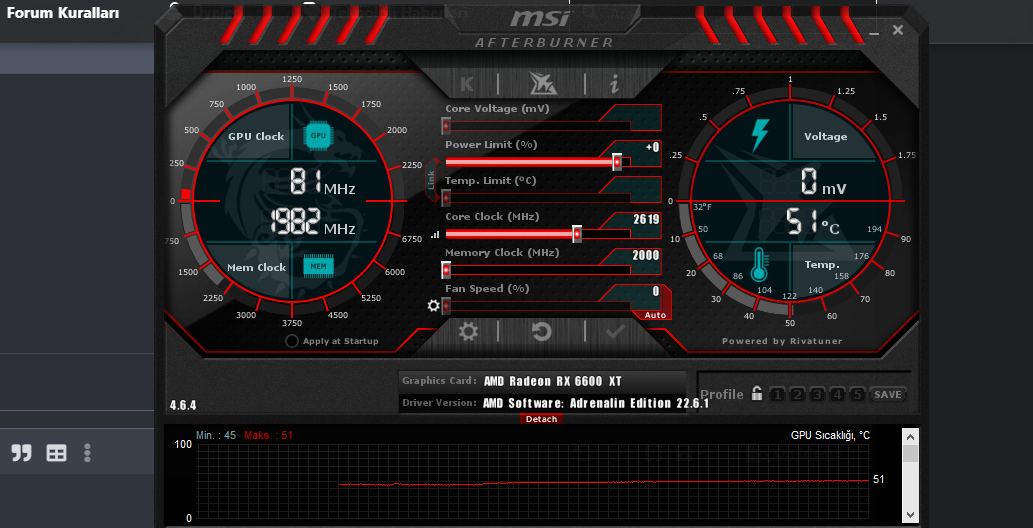Image resolution: width=1033 pixels, height=528 pixels.
Task: Toggle the Link between power and temp limit
Action: tap(432, 179)
